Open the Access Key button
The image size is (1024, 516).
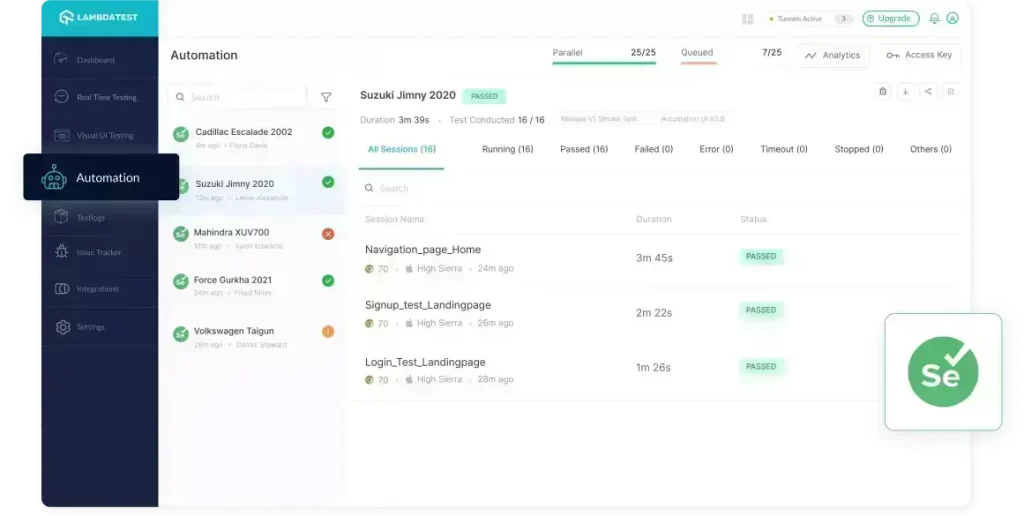[x=919, y=56]
